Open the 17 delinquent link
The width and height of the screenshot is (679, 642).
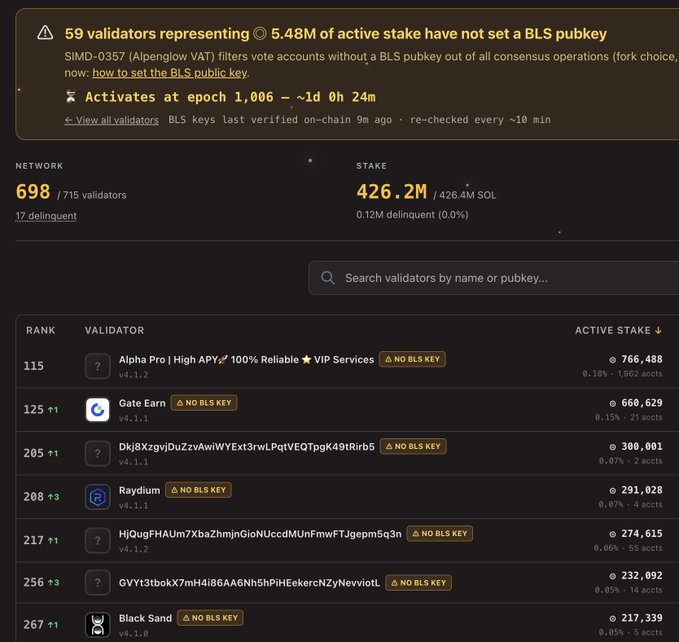(46, 216)
